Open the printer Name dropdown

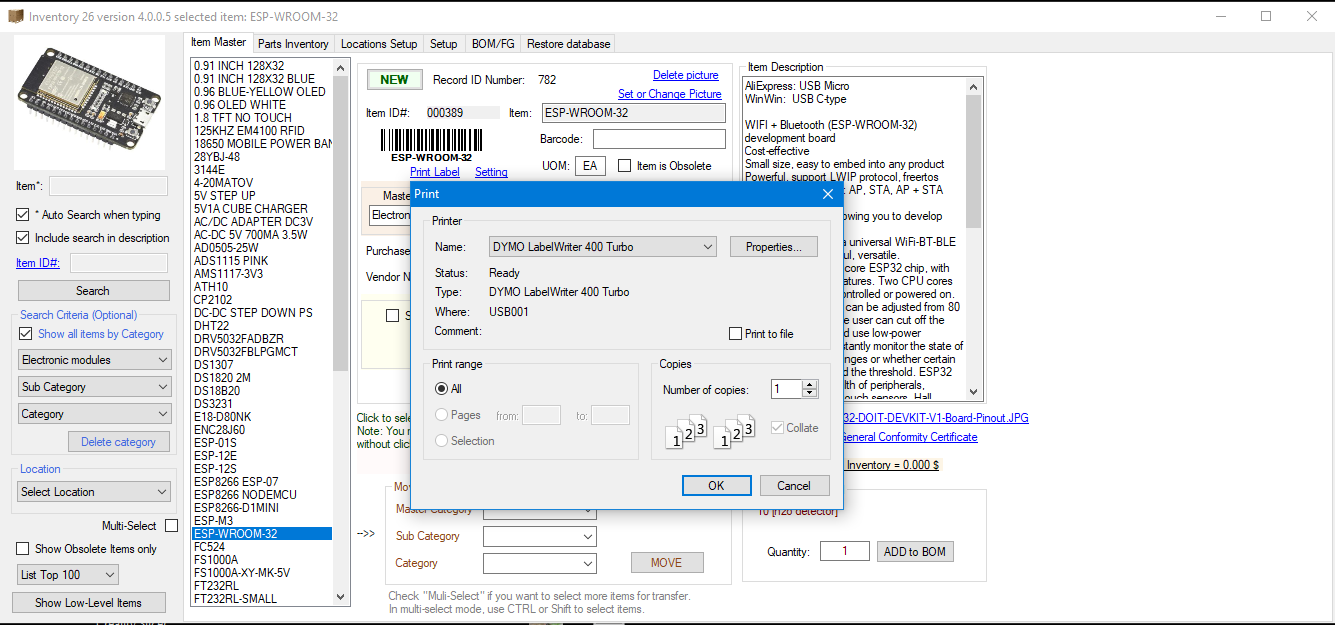click(603, 247)
